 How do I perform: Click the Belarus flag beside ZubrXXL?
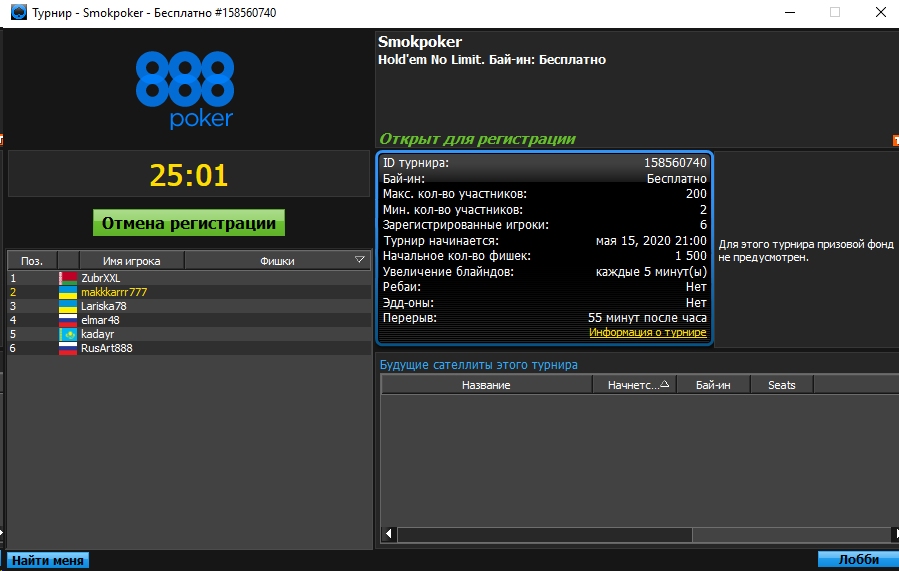pyautogui.click(x=68, y=278)
